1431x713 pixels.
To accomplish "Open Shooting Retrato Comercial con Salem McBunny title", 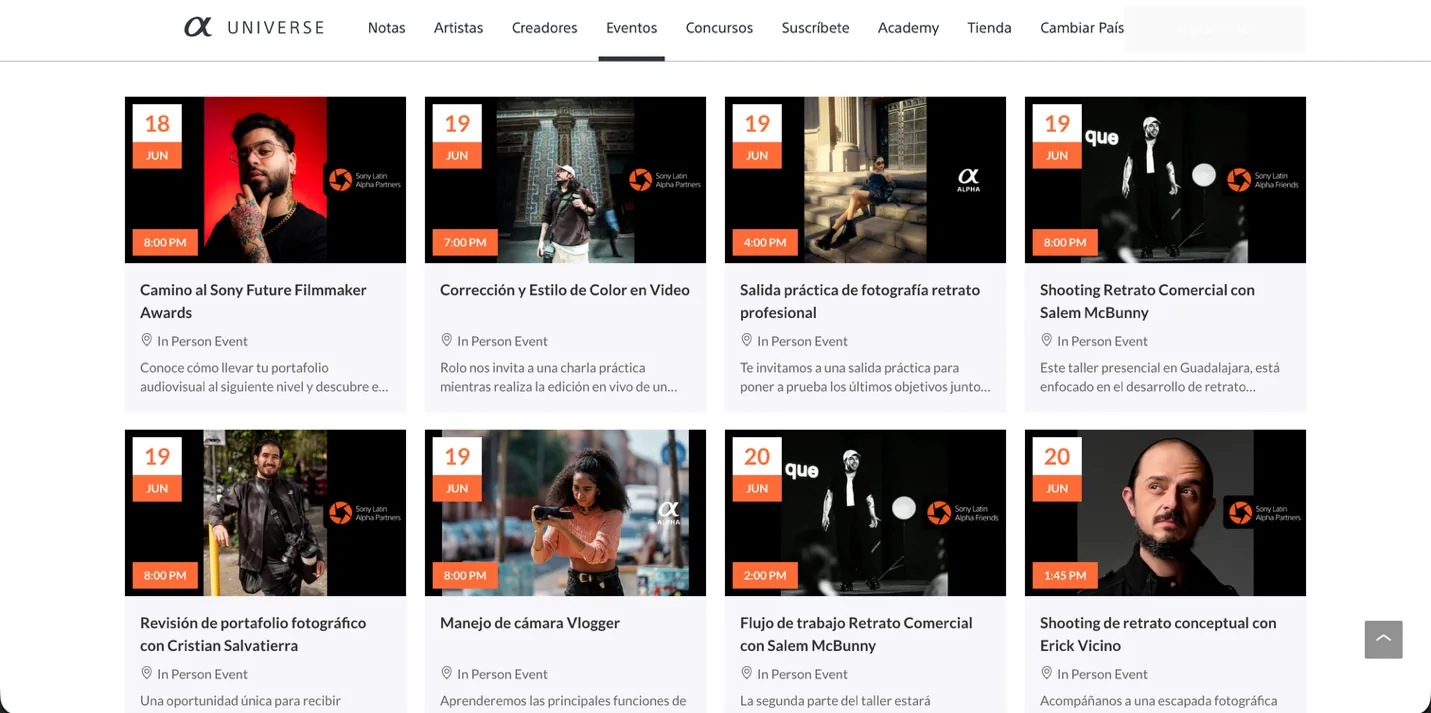I will click(1147, 301).
